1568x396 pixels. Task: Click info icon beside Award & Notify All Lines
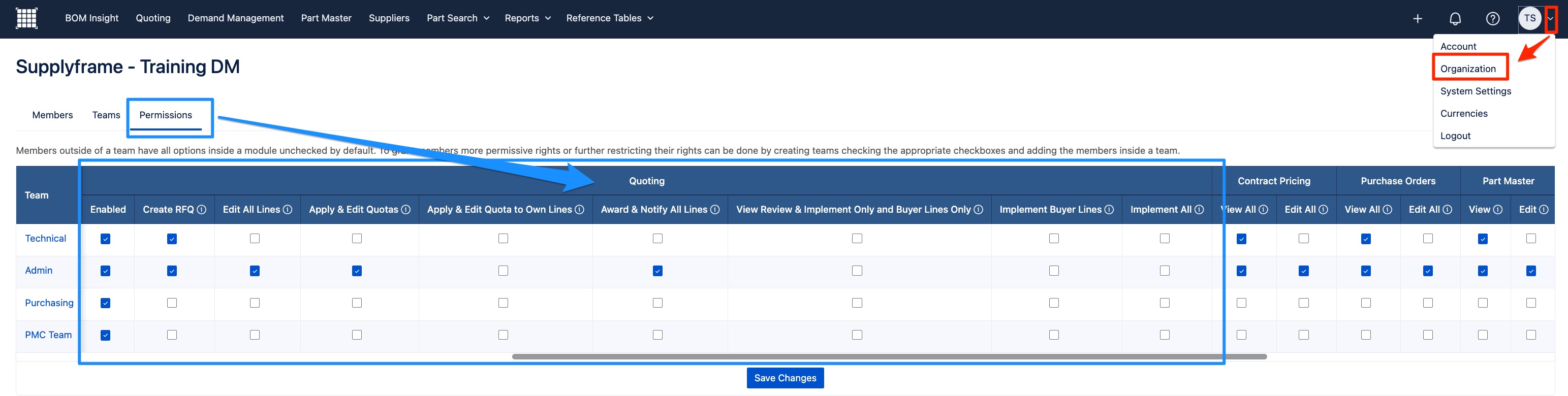(715, 209)
